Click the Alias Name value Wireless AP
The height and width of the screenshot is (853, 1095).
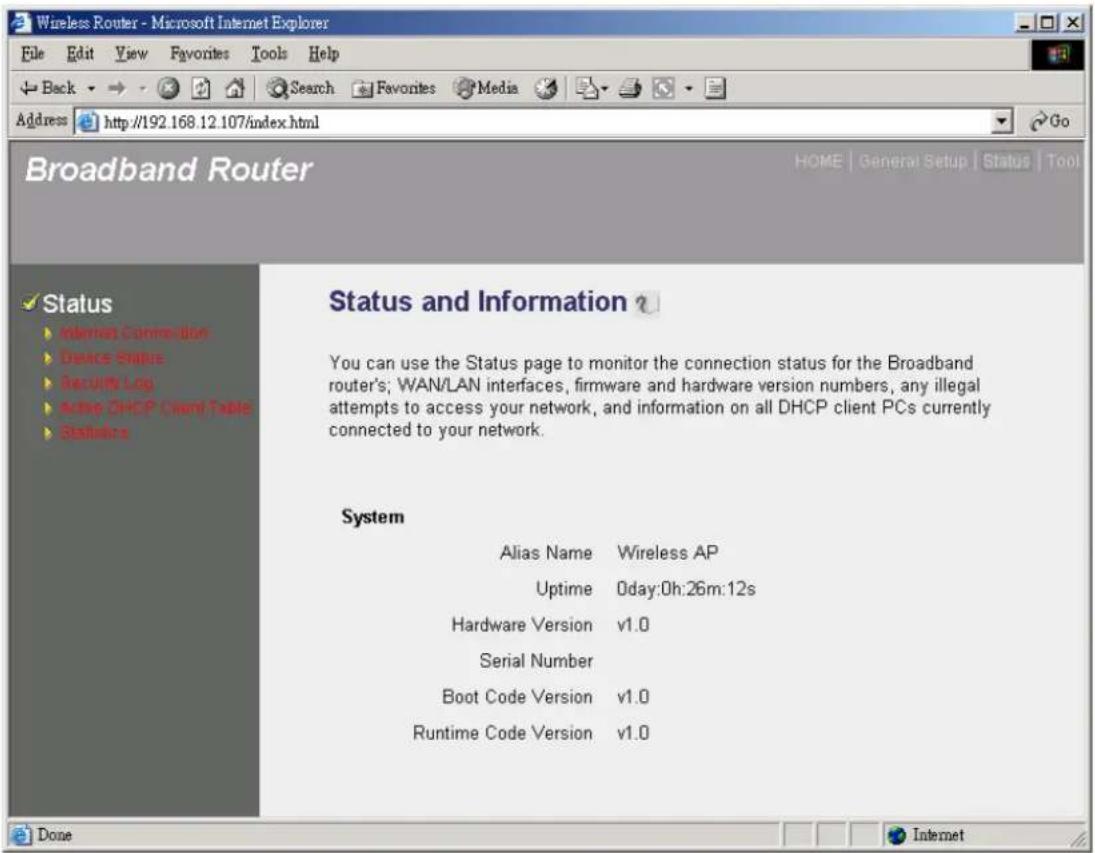tap(668, 553)
